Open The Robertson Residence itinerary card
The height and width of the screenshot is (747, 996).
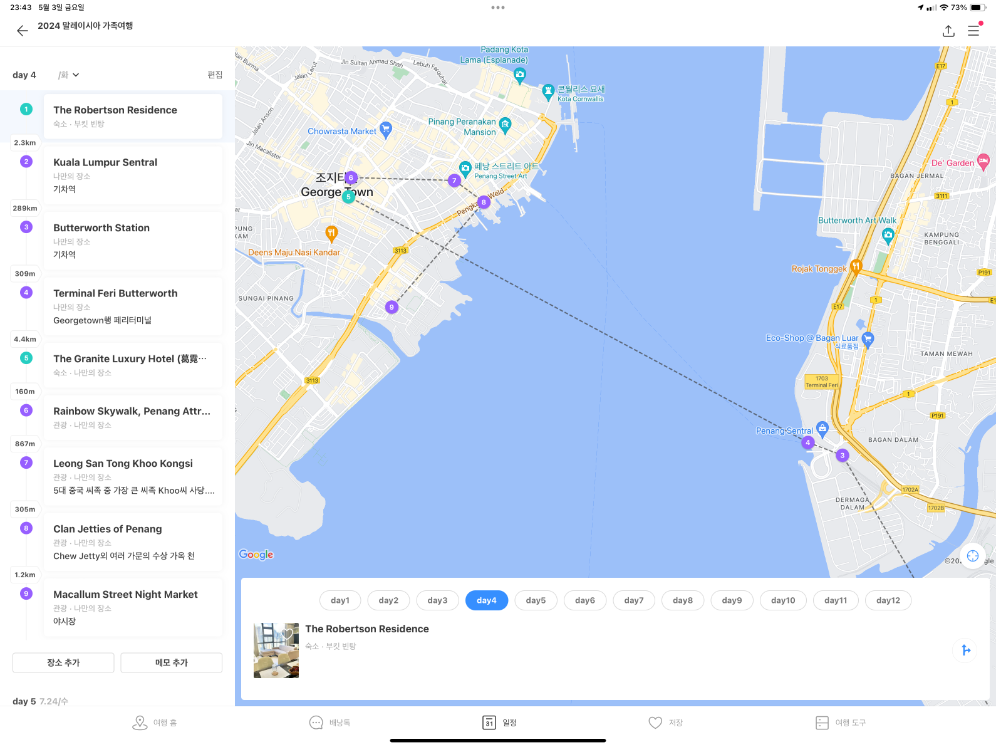click(x=133, y=116)
